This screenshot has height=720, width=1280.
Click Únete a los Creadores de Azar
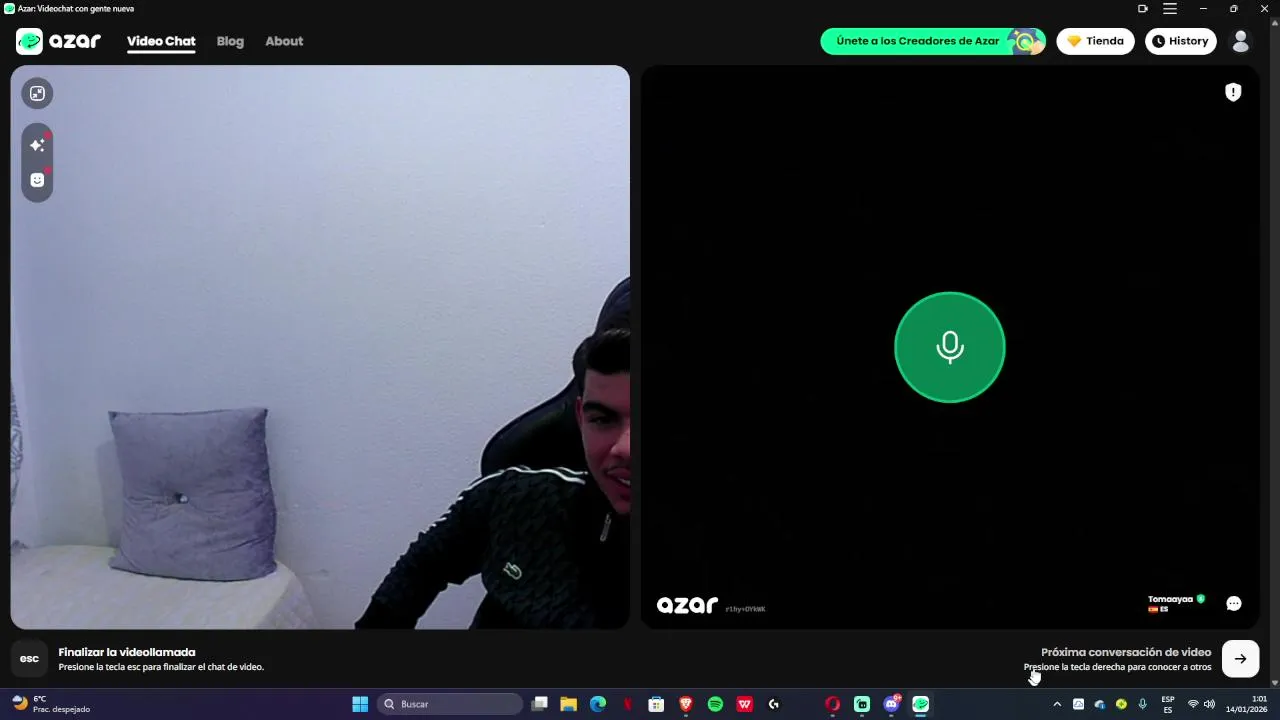[933, 41]
